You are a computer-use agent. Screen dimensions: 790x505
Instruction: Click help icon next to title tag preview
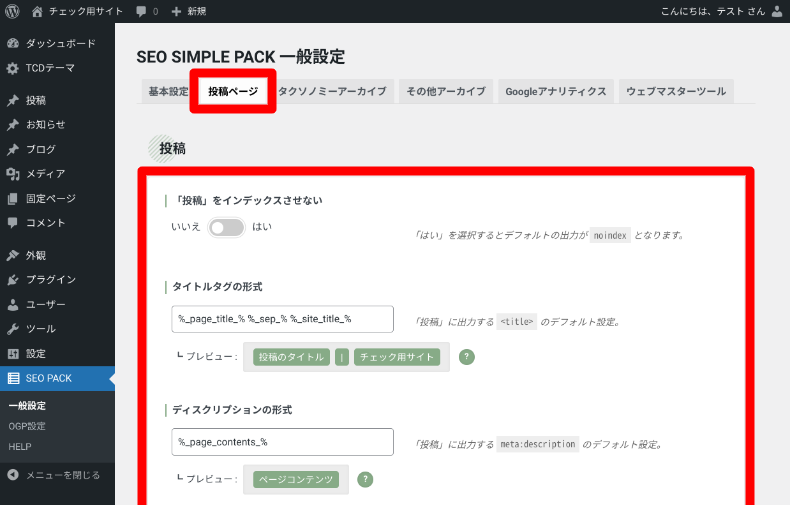click(x=467, y=357)
